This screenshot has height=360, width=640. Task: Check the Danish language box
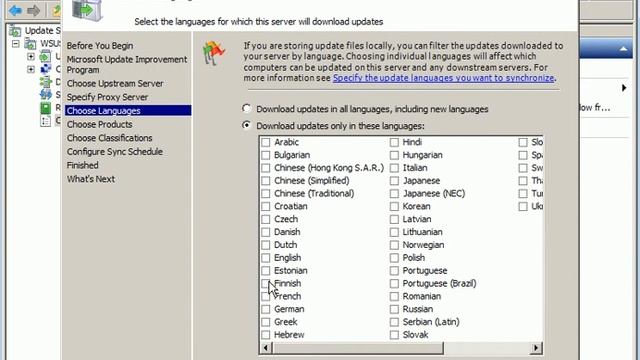point(266,232)
